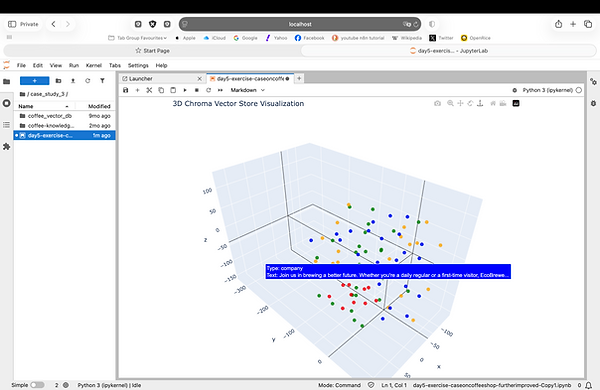Refresh the file browser list
This screenshot has height=390, width=600.
pyautogui.click(x=88, y=81)
